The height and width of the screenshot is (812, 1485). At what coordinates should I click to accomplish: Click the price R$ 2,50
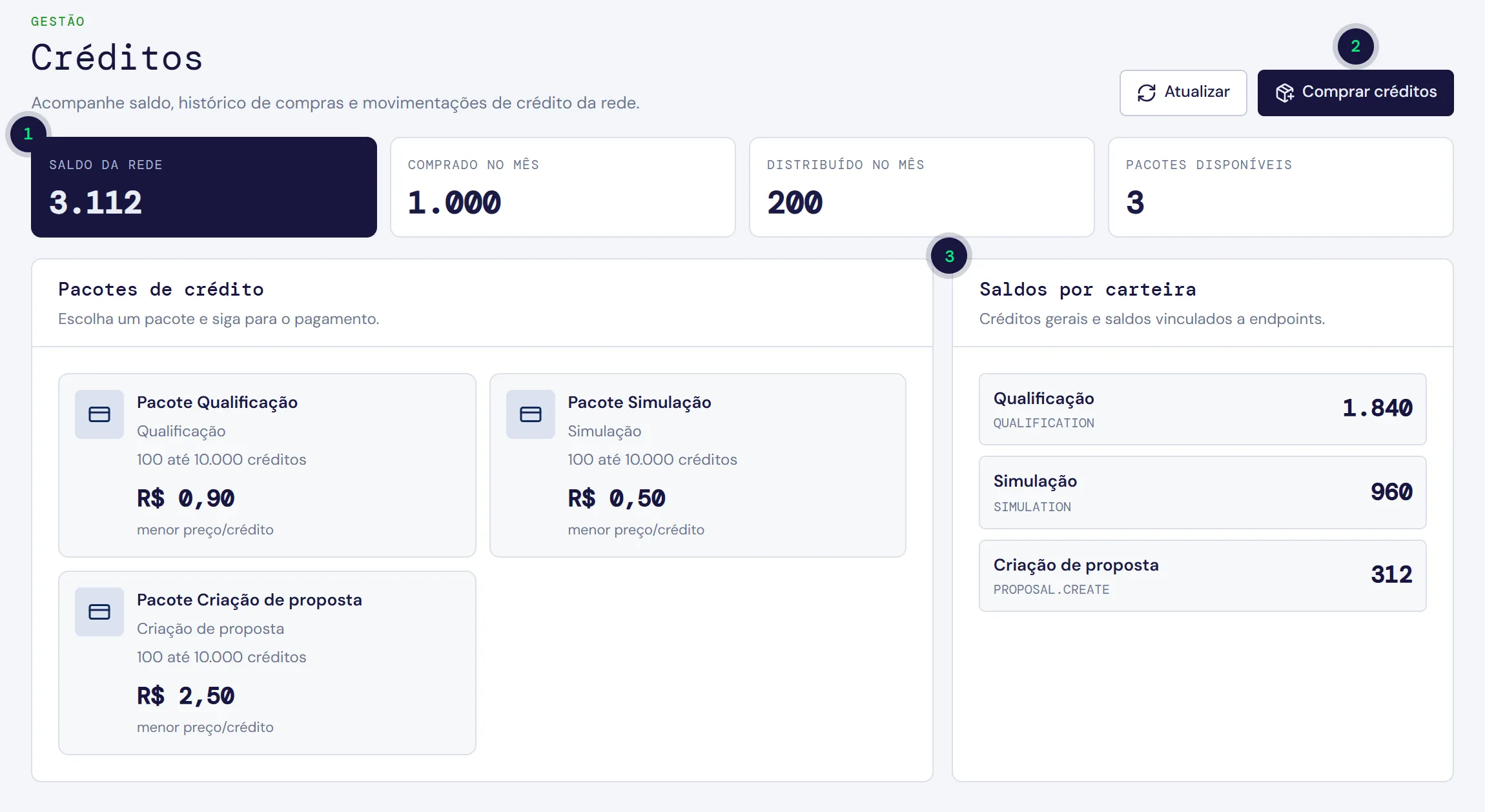pyautogui.click(x=185, y=696)
